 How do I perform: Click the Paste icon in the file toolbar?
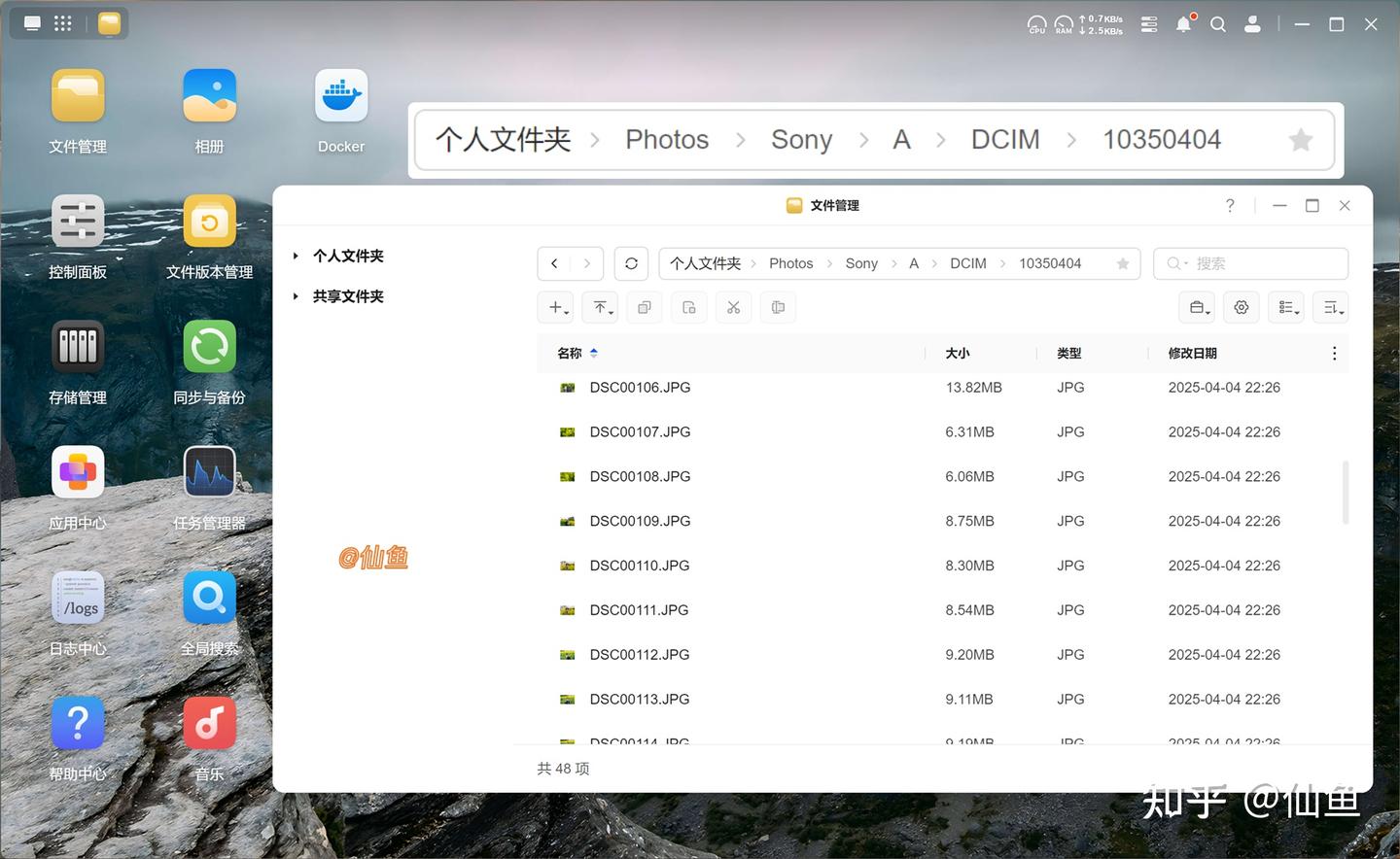point(688,307)
